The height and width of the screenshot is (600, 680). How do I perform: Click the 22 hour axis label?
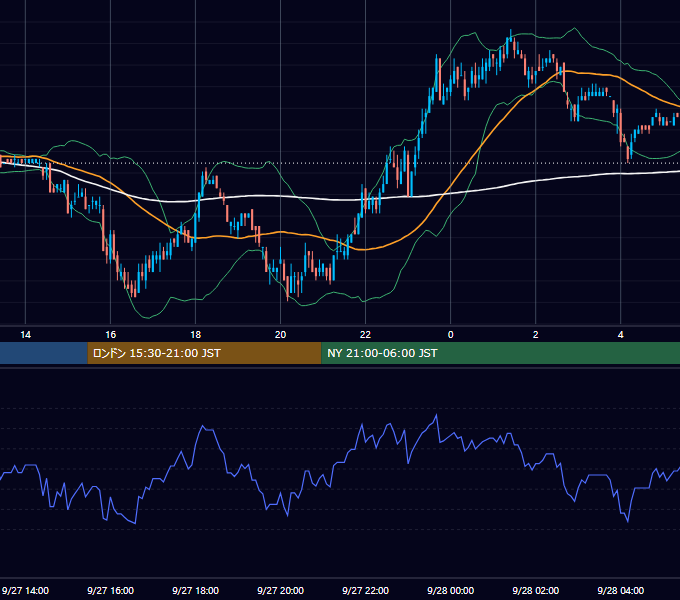click(x=366, y=335)
